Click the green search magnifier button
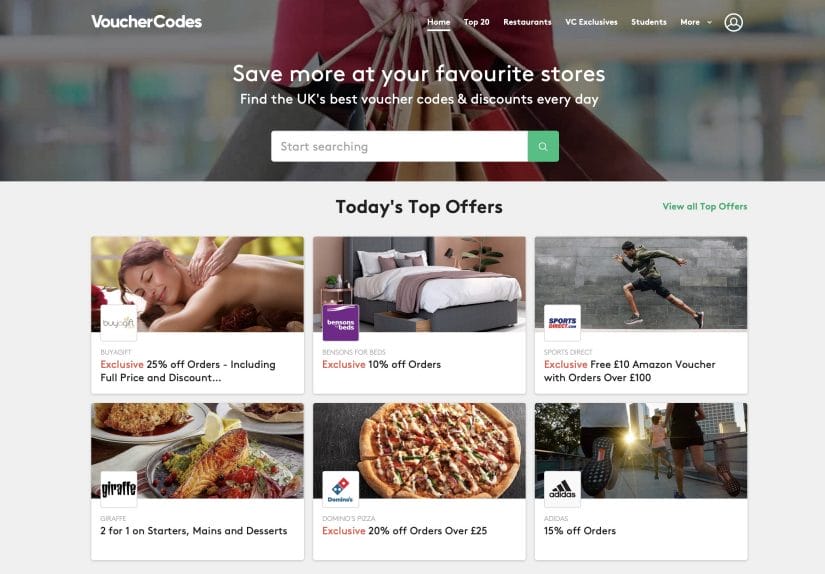 [x=543, y=146]
